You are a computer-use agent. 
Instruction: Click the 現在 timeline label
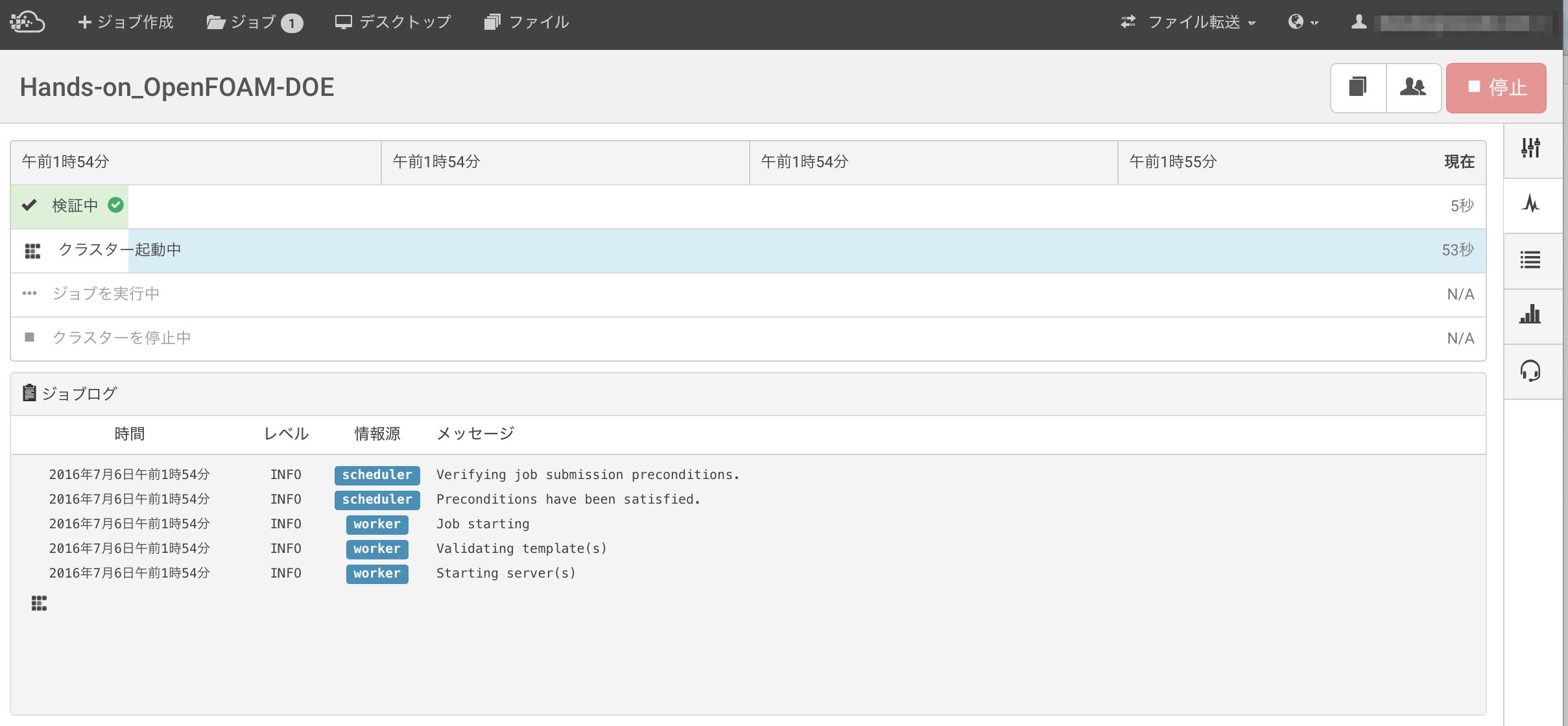point(1460,161)
